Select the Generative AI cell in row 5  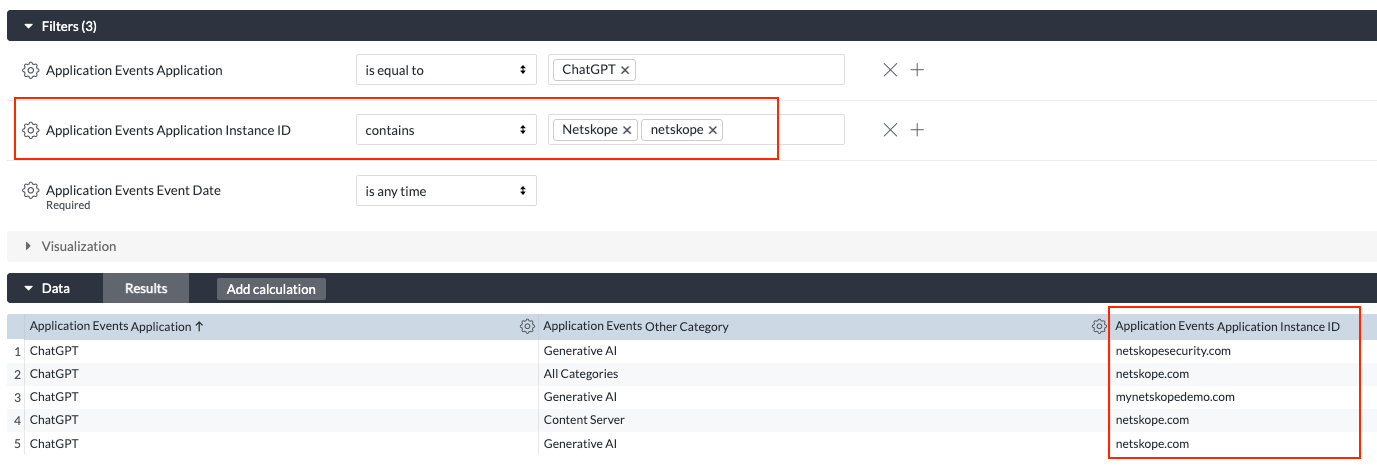tap(580, 443)
